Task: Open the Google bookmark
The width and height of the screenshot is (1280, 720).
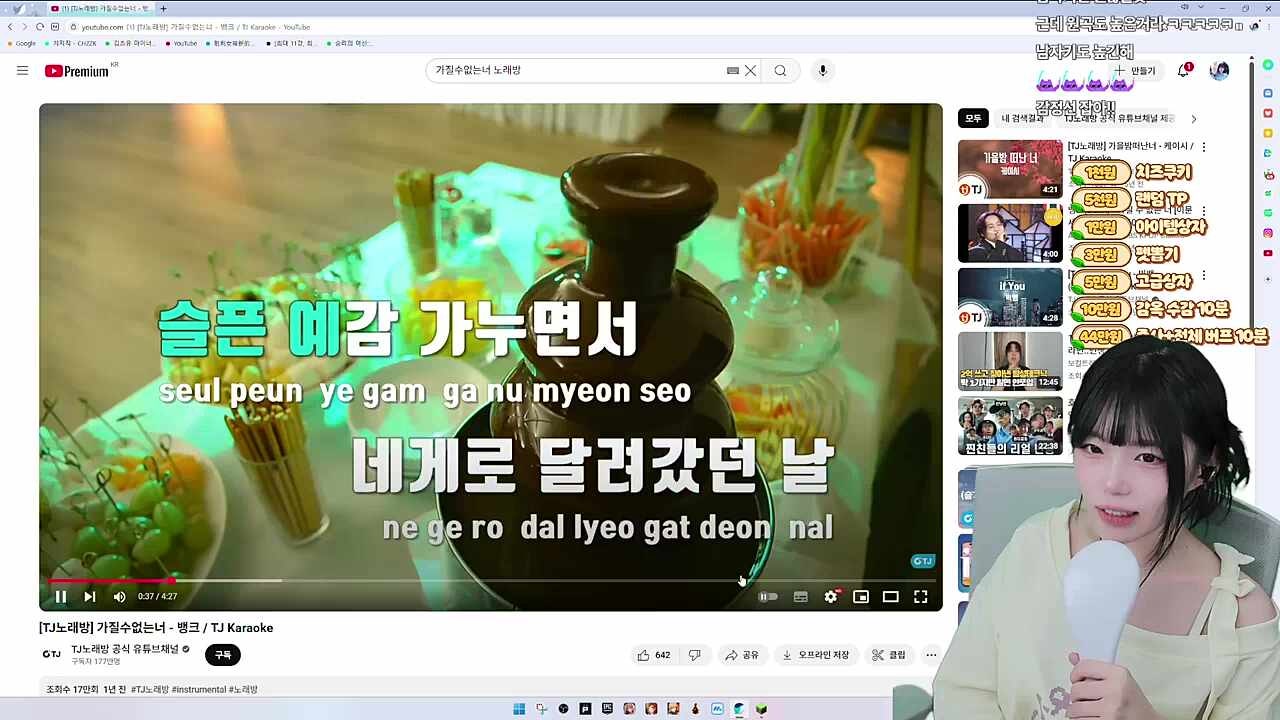Action: (x=20, y=43)
